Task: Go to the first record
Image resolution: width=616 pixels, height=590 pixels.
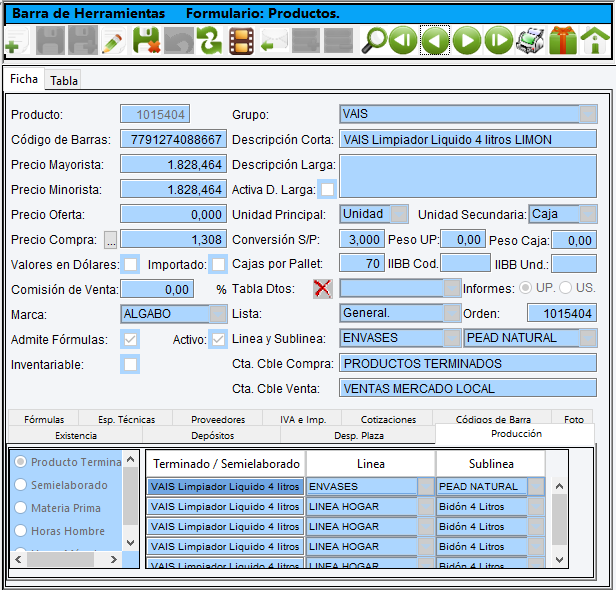Action: 403,41
